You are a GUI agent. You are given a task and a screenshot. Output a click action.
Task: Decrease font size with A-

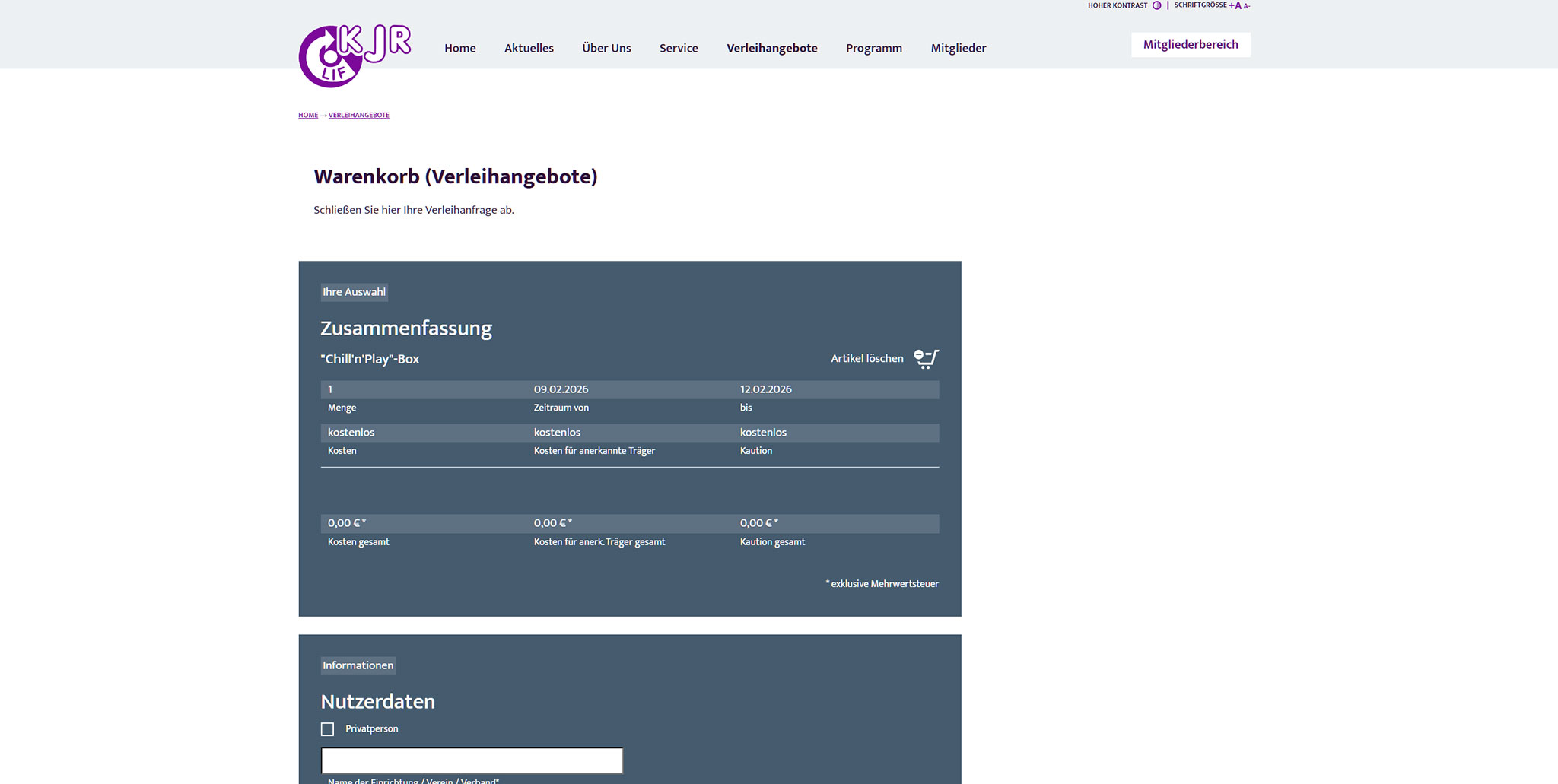point(1246,6)
